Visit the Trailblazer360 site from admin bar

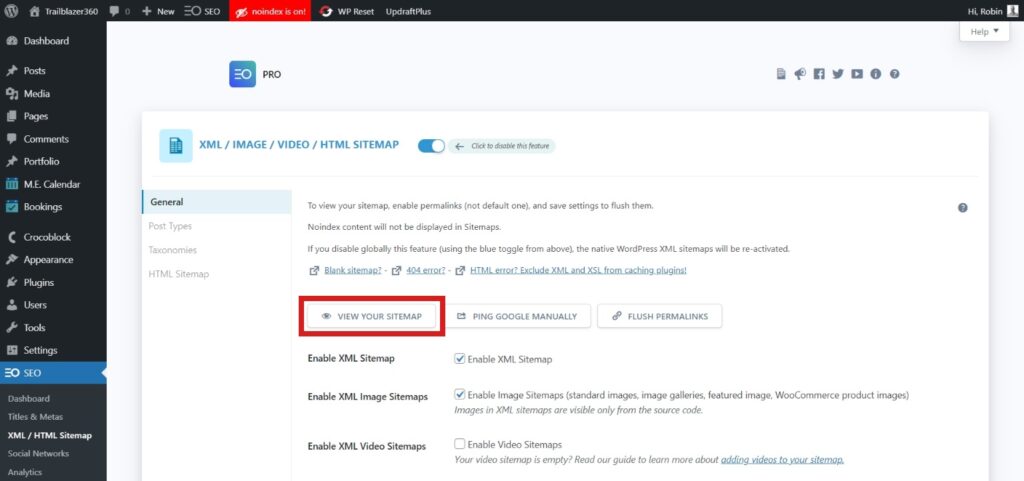[x=64, y=11]
